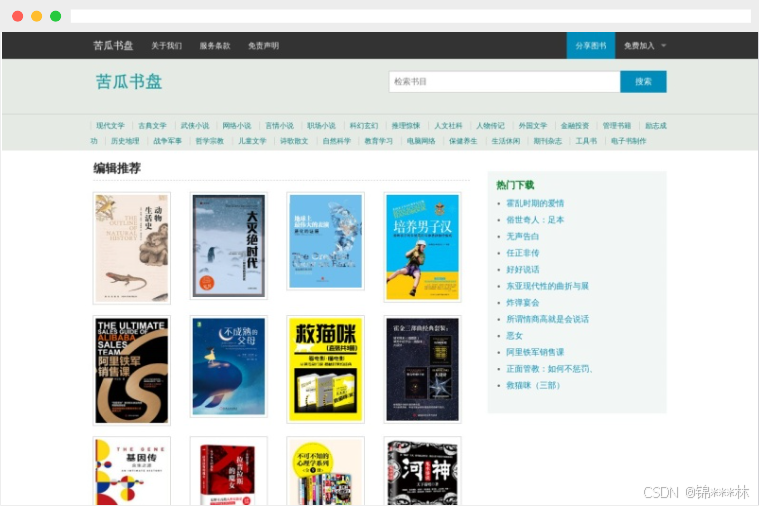Open the 动物生活史 book cover
This screenshot has width=759, height=506.
tap(132, 248)
